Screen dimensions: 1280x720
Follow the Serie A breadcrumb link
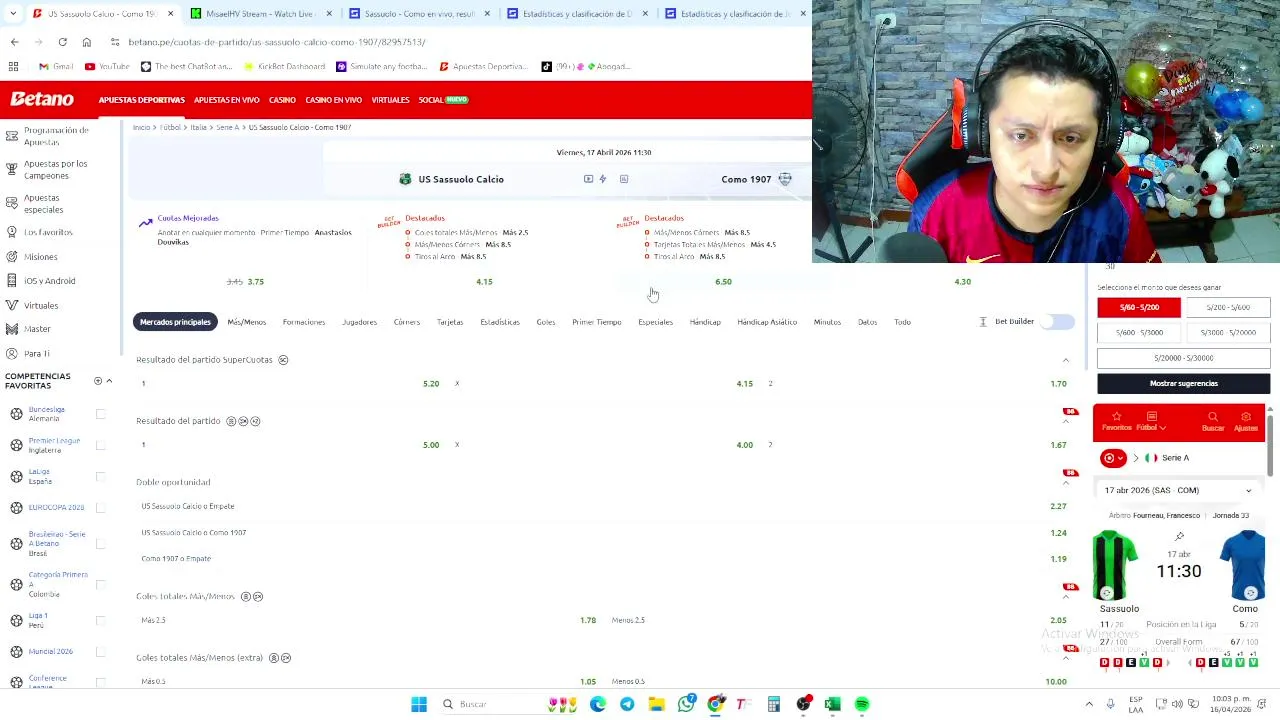(x=227, y=127)
